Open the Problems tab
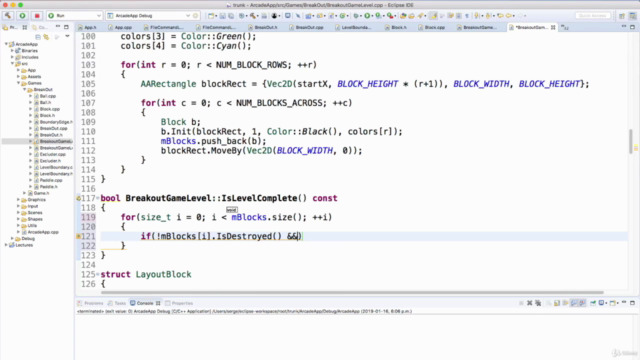640x360 pixels. 90,303
